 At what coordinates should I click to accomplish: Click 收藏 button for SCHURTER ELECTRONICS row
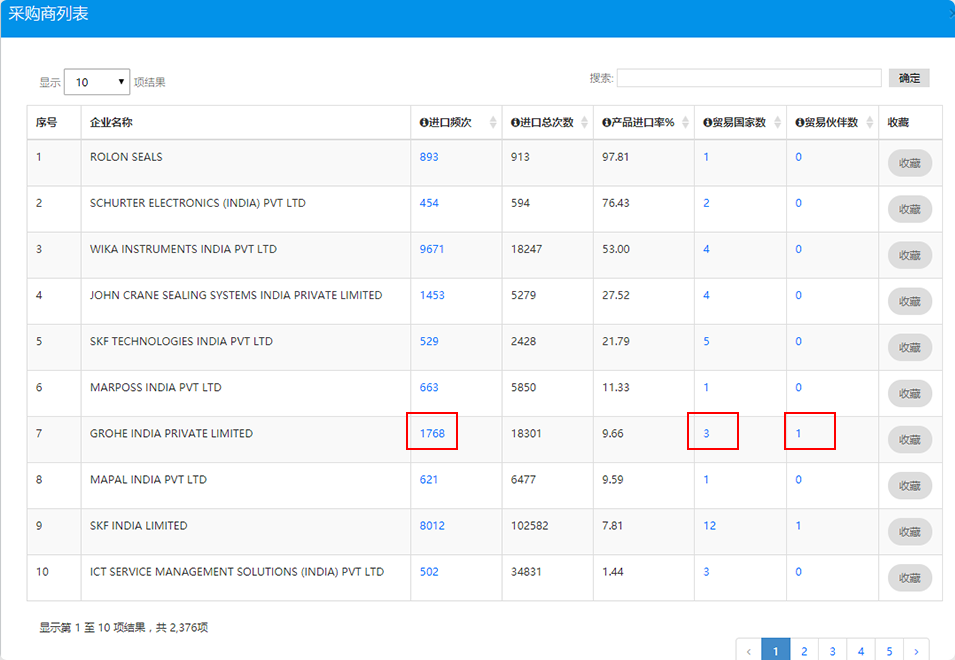[910, 209]
